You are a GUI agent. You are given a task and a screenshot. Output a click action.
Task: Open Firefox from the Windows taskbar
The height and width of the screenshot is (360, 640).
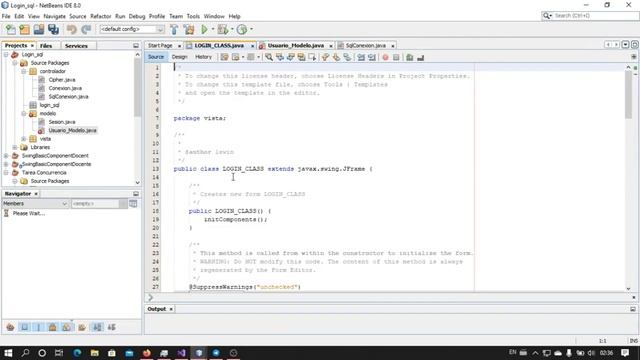tap(147, 353)
